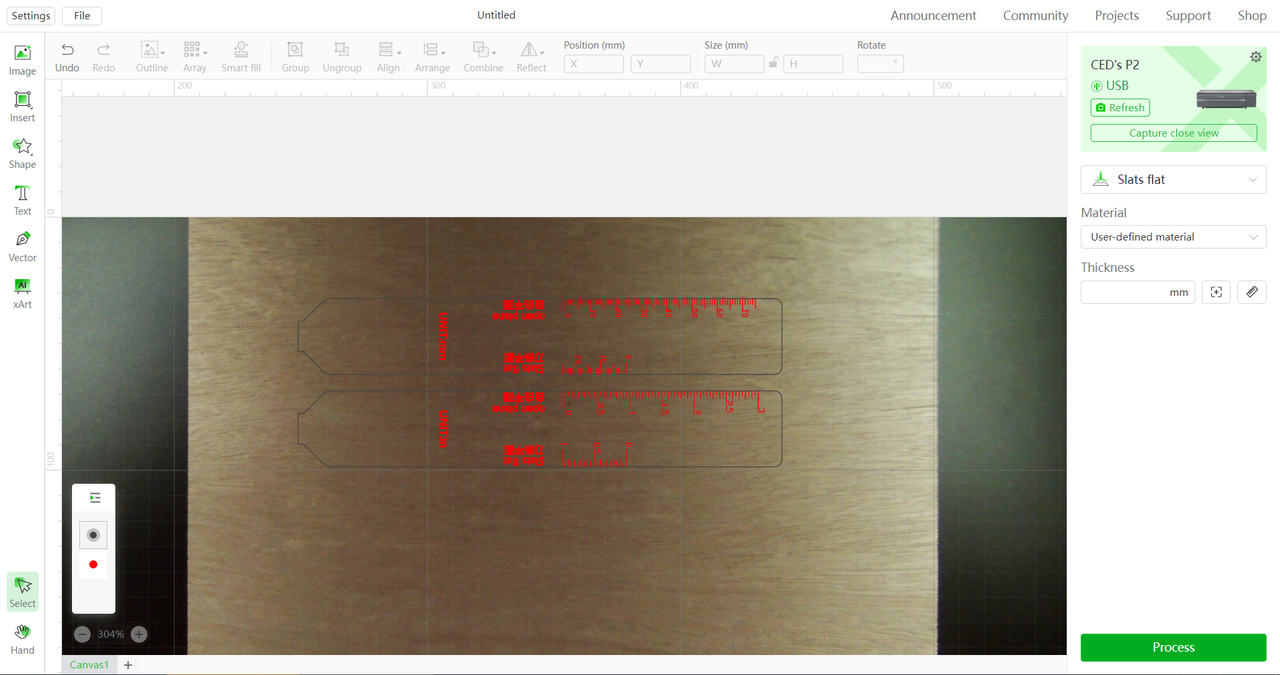Open device settings gear icon
1280x675 pixels.
(x=1256, y=57)
